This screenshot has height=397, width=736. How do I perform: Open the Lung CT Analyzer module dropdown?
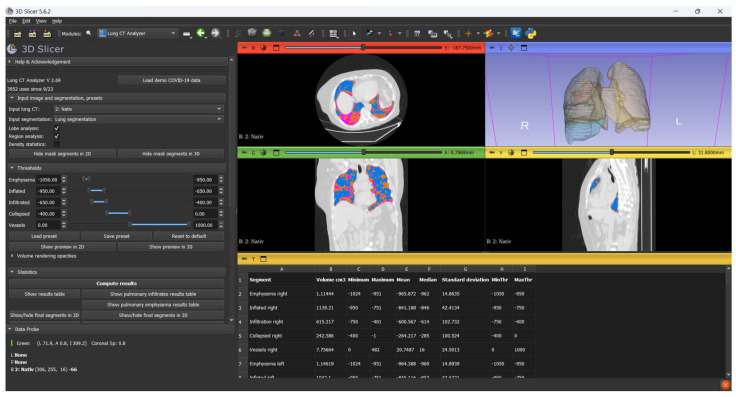pos(137,33)
